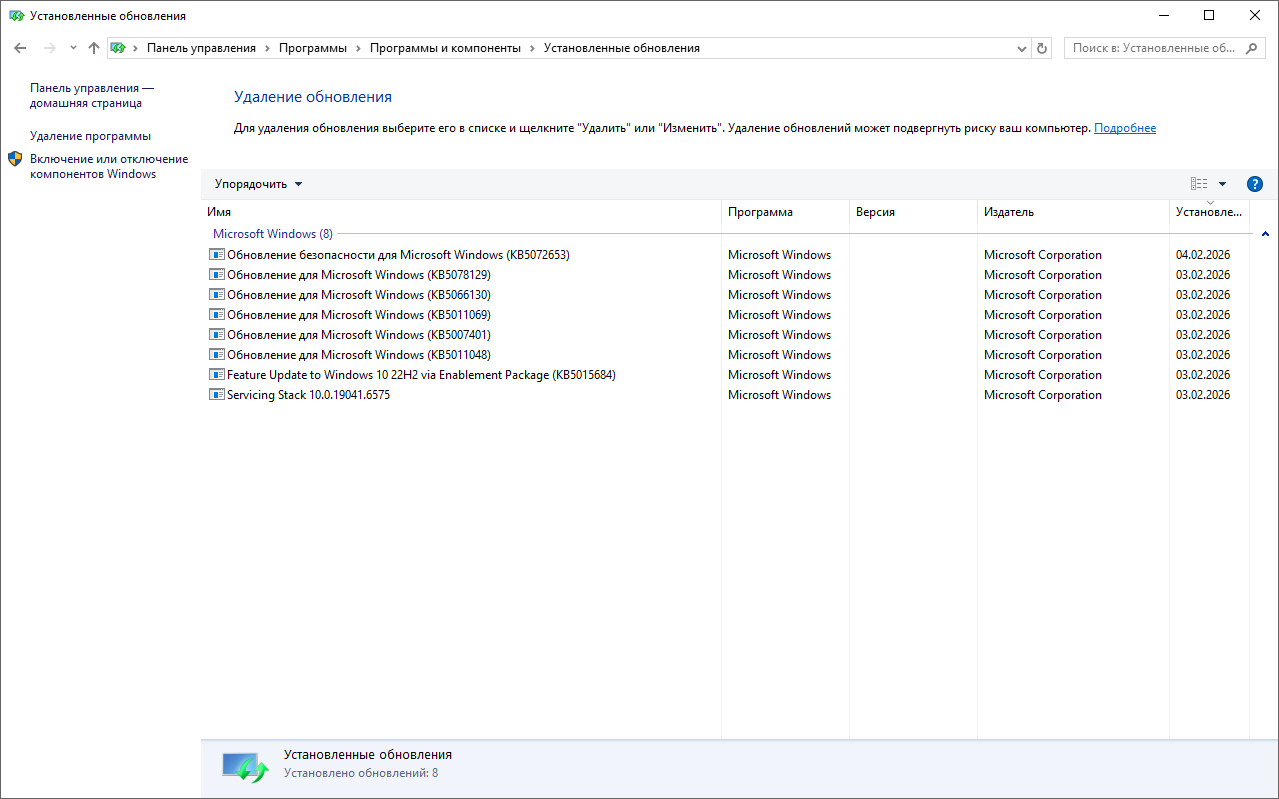Open Help via the blue question mark icon
The height and width of the screenshot is (799, 1279).
coord(1255,184)
